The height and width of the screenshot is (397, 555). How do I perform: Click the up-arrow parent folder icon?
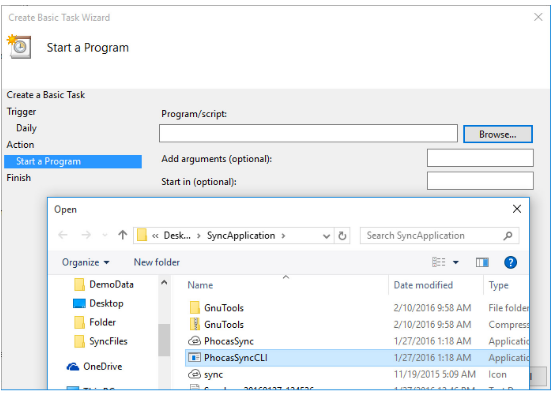coord(122,235)
